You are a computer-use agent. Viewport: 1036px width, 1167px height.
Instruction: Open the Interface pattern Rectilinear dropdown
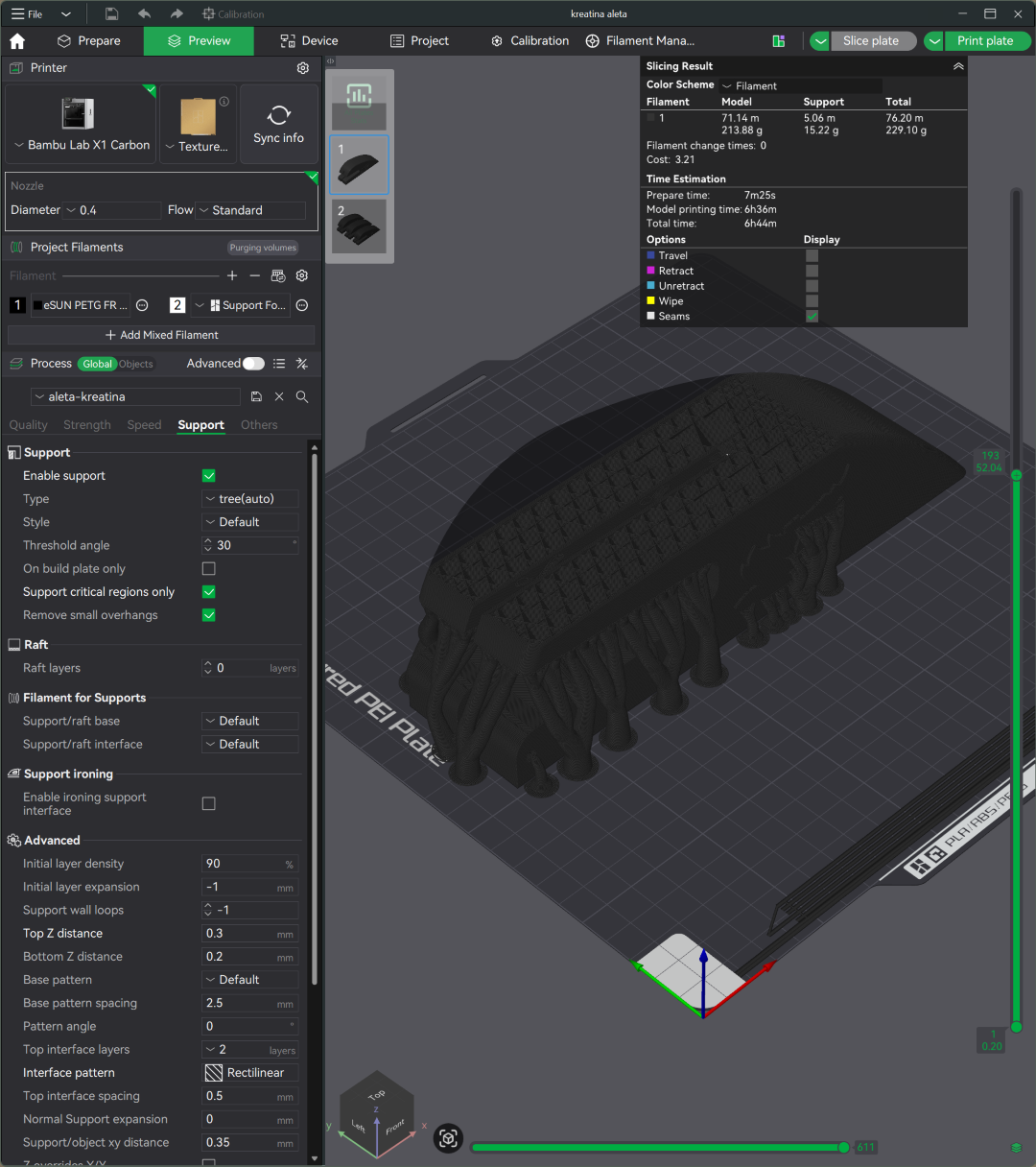click(250, 1073)
